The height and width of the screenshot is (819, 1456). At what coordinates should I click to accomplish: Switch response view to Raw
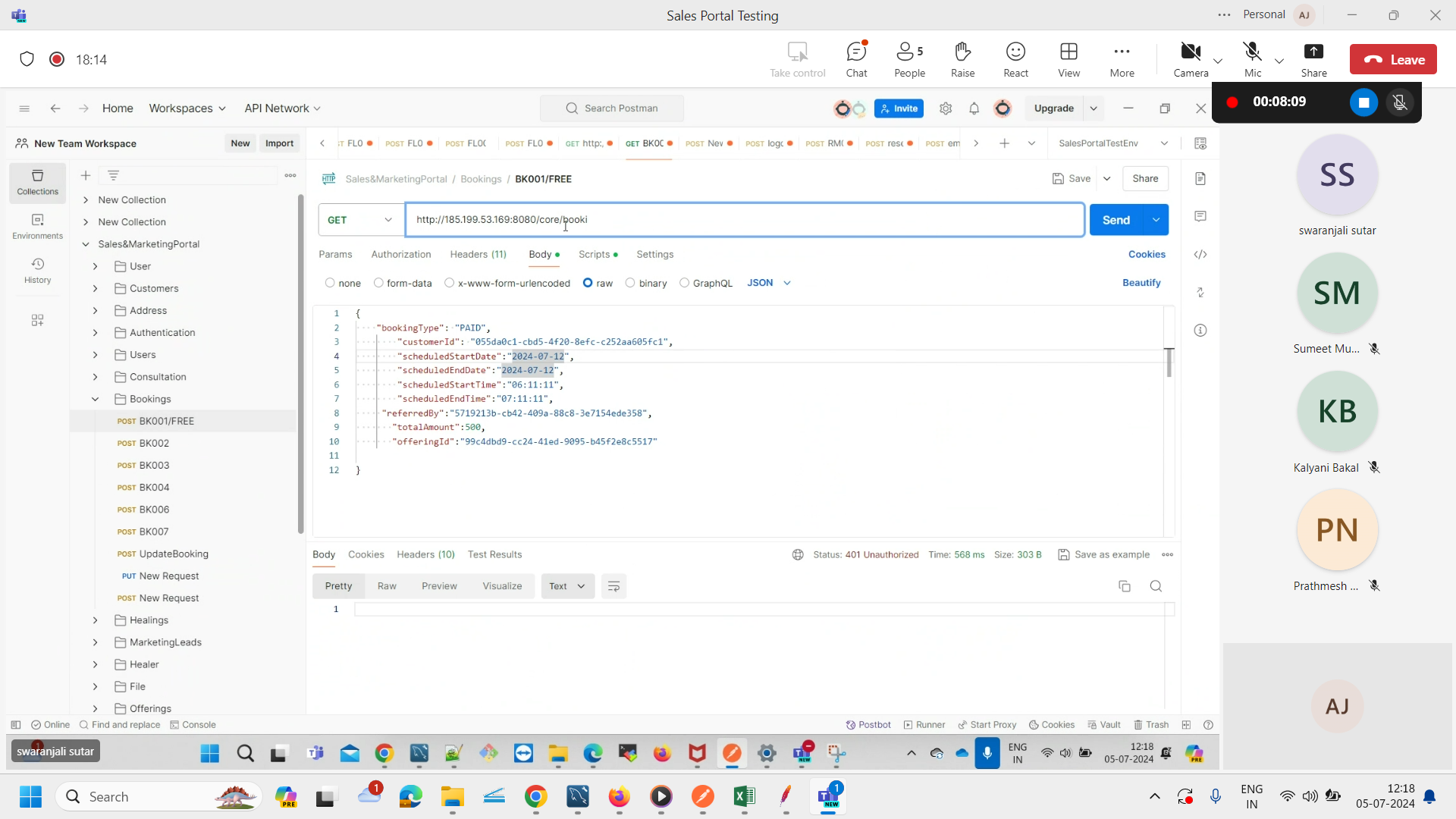coord(387,586)
